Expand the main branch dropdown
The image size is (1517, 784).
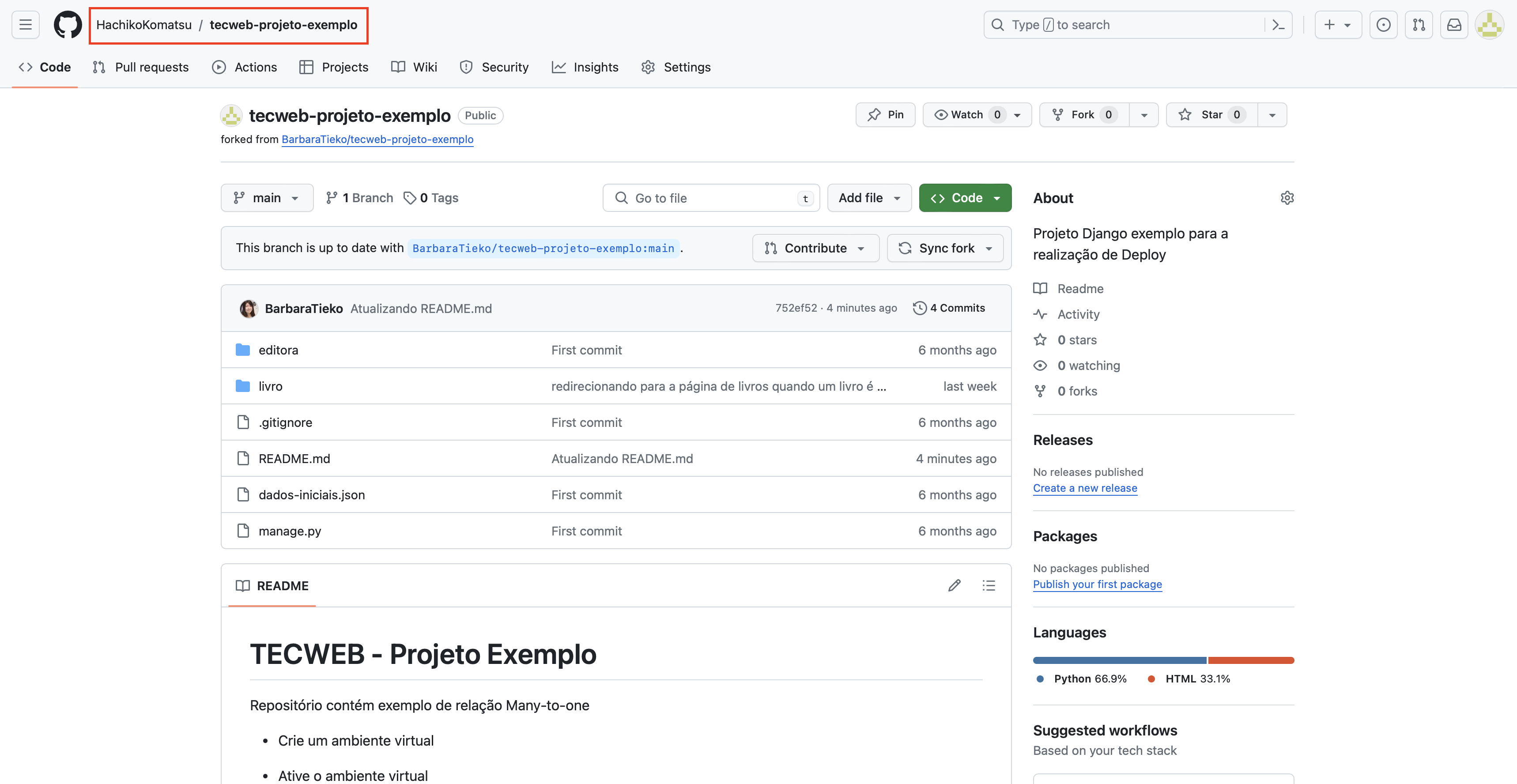click(267, 198)
